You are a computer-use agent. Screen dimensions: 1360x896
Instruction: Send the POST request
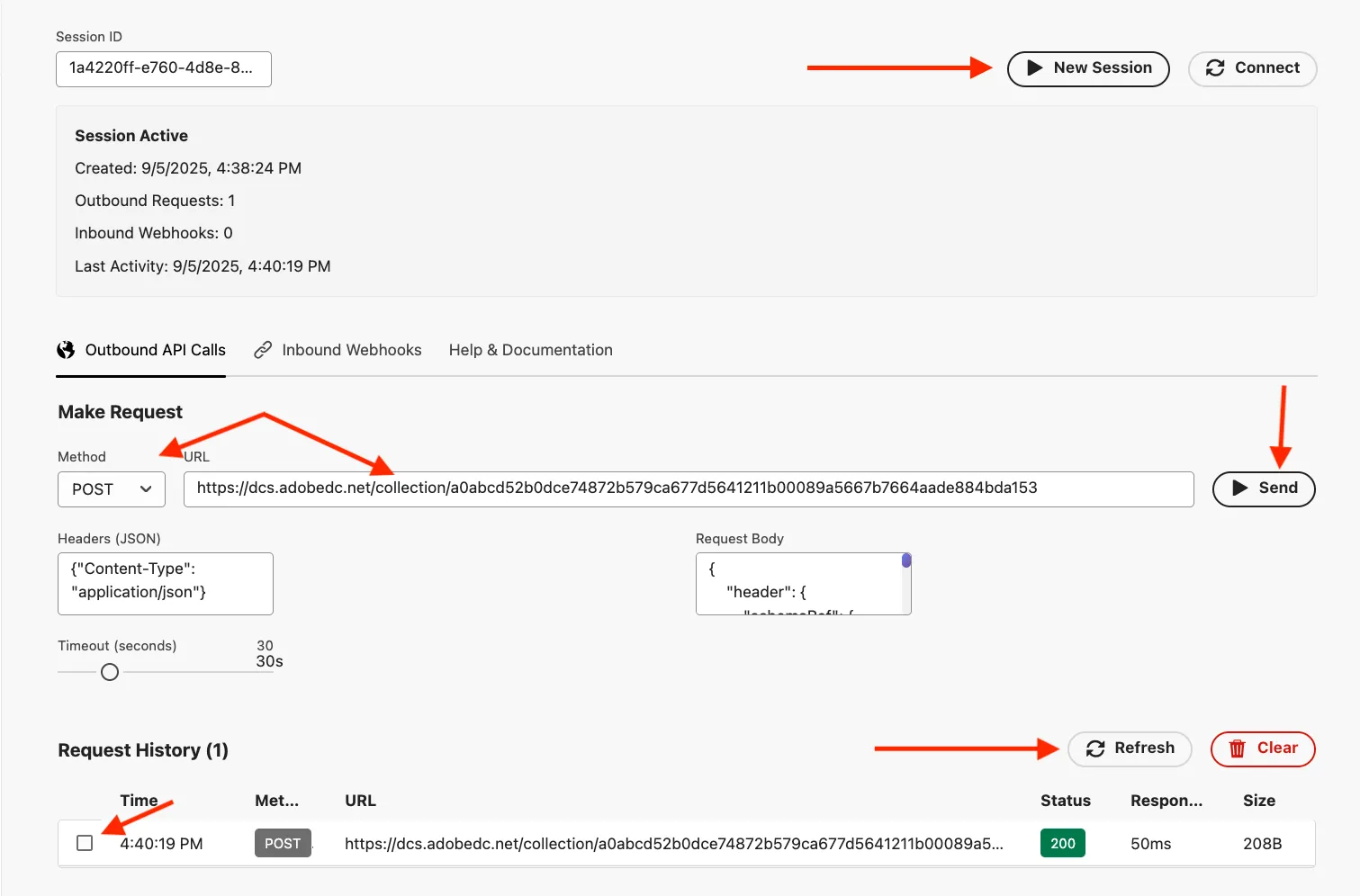1264,488
